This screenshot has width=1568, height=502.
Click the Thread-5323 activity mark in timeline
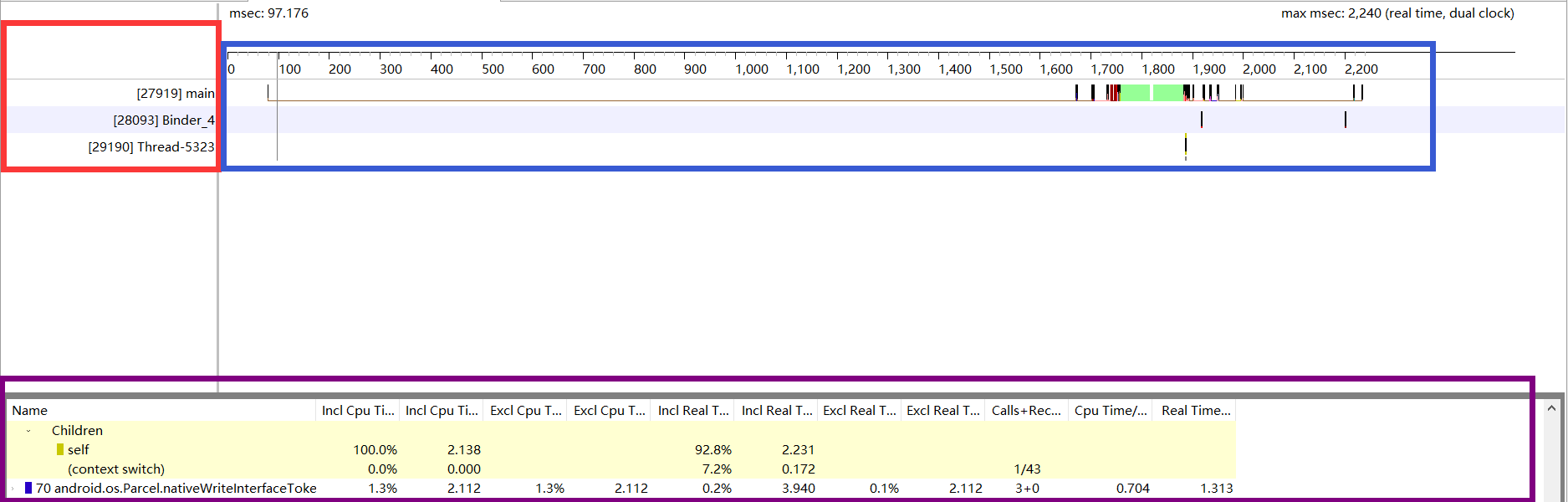pos(1186,146)
